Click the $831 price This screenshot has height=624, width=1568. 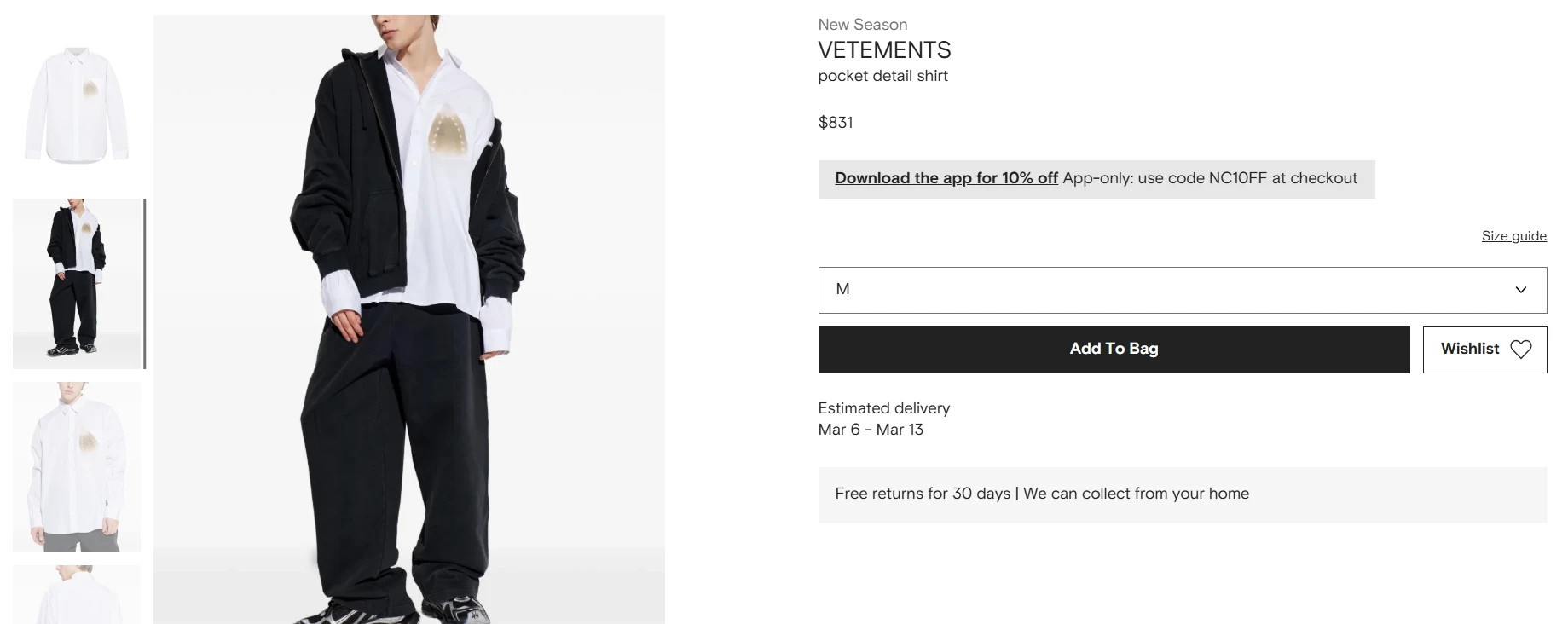[x=835, y=123]
